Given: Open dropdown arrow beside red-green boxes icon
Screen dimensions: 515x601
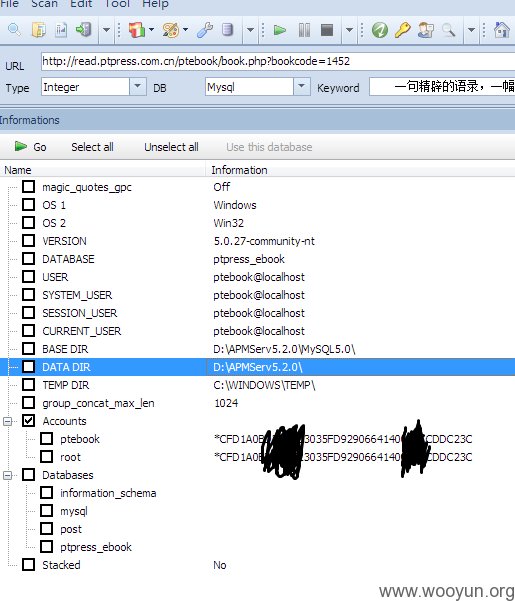Looking at the screenshot, I should tap(151, 30).
